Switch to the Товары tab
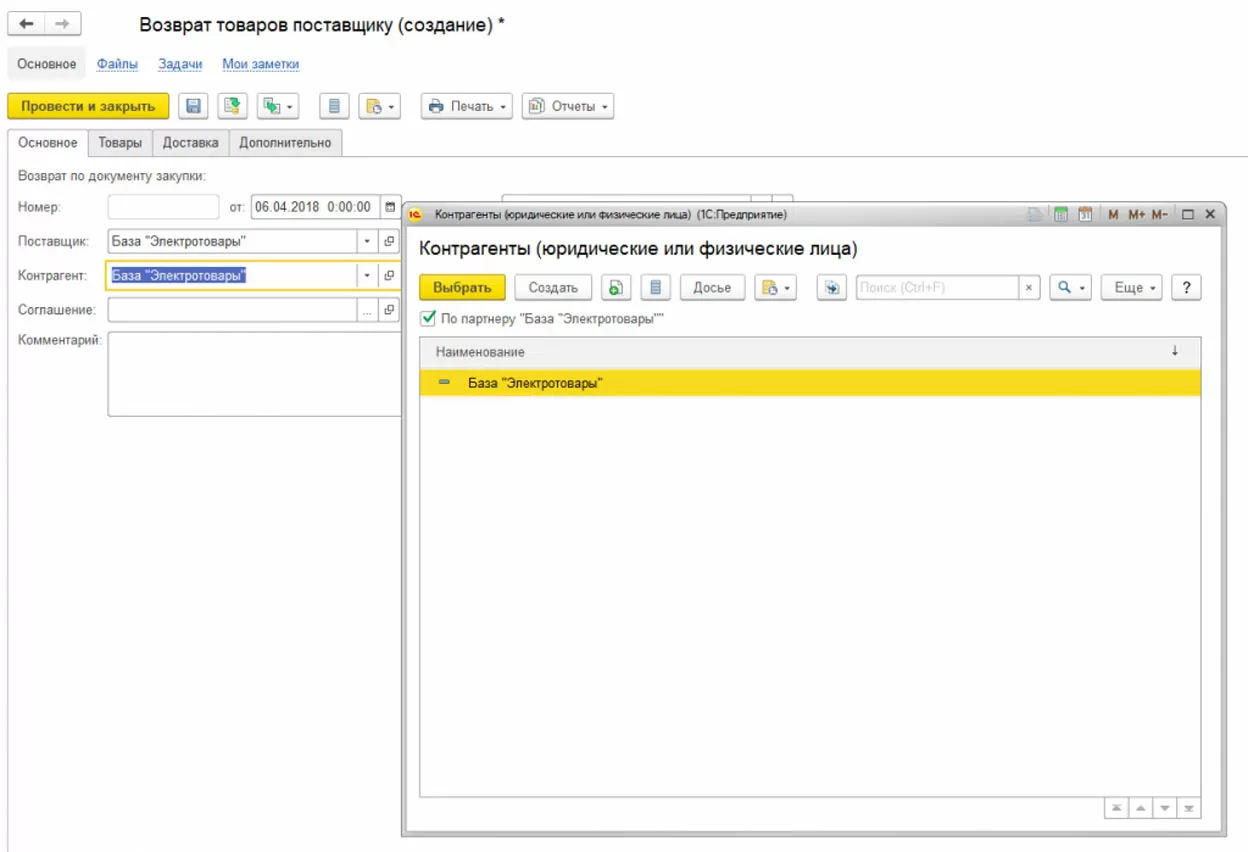 pyautogui.click(x=120, y=143)
